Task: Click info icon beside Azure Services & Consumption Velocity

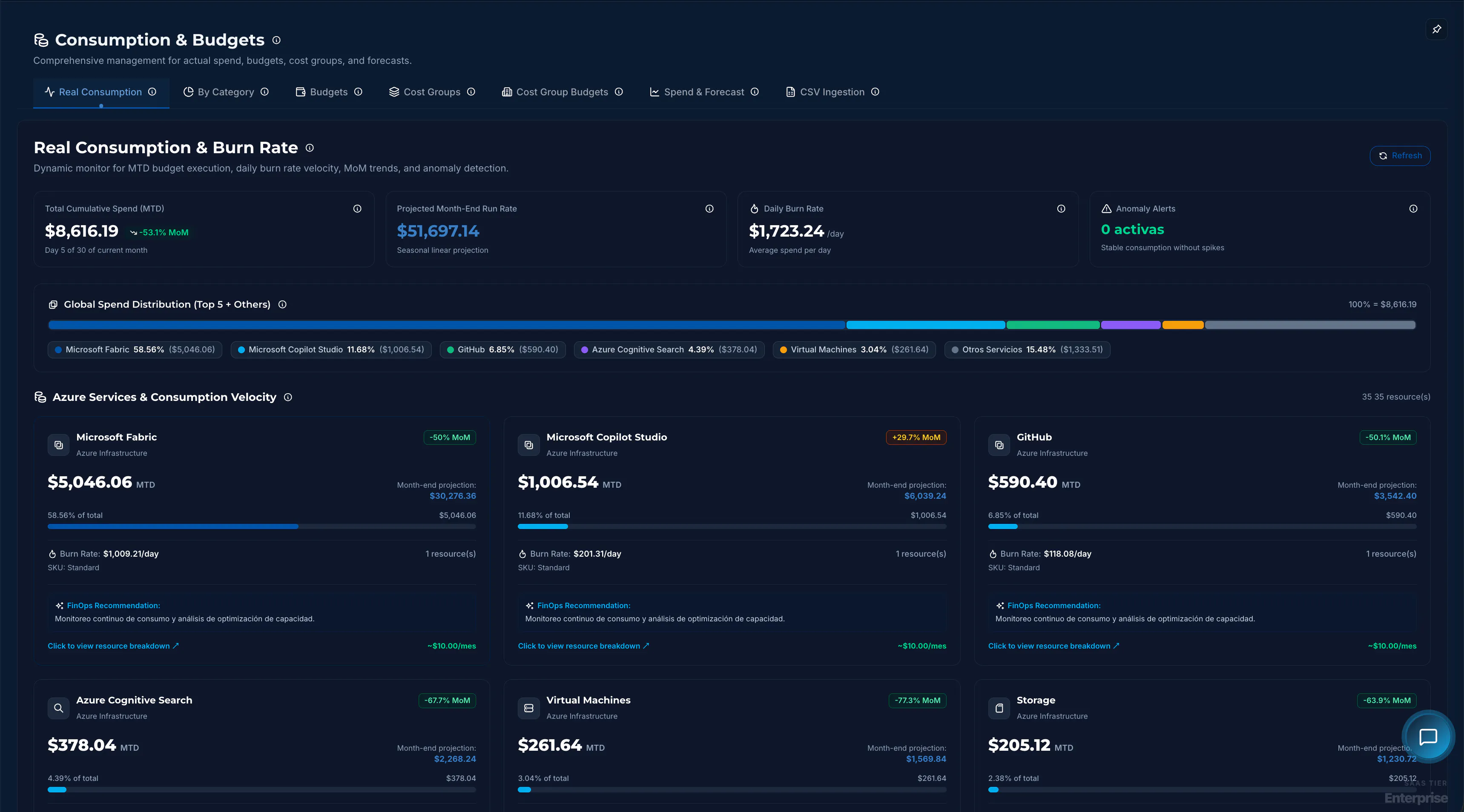Action: click(x=288, y=397)
